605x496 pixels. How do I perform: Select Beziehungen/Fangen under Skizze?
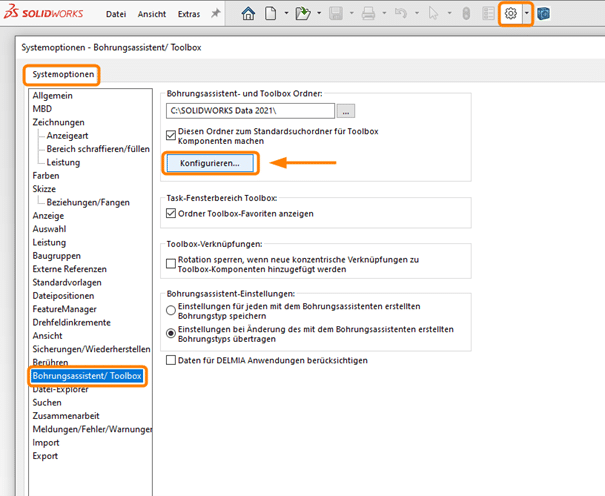point(88,202)
